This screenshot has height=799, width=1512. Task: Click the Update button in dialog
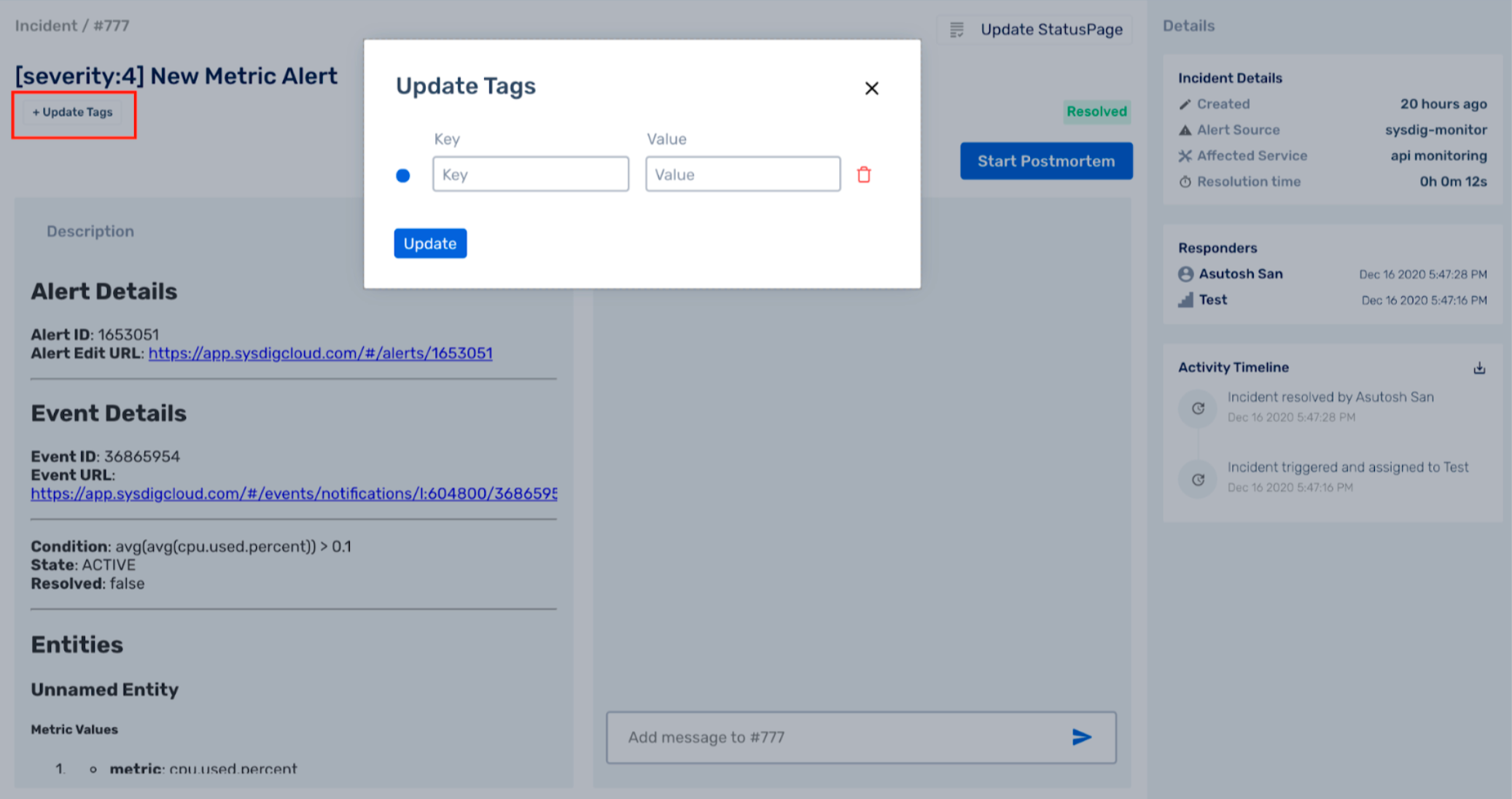click(x=430, y=243)
